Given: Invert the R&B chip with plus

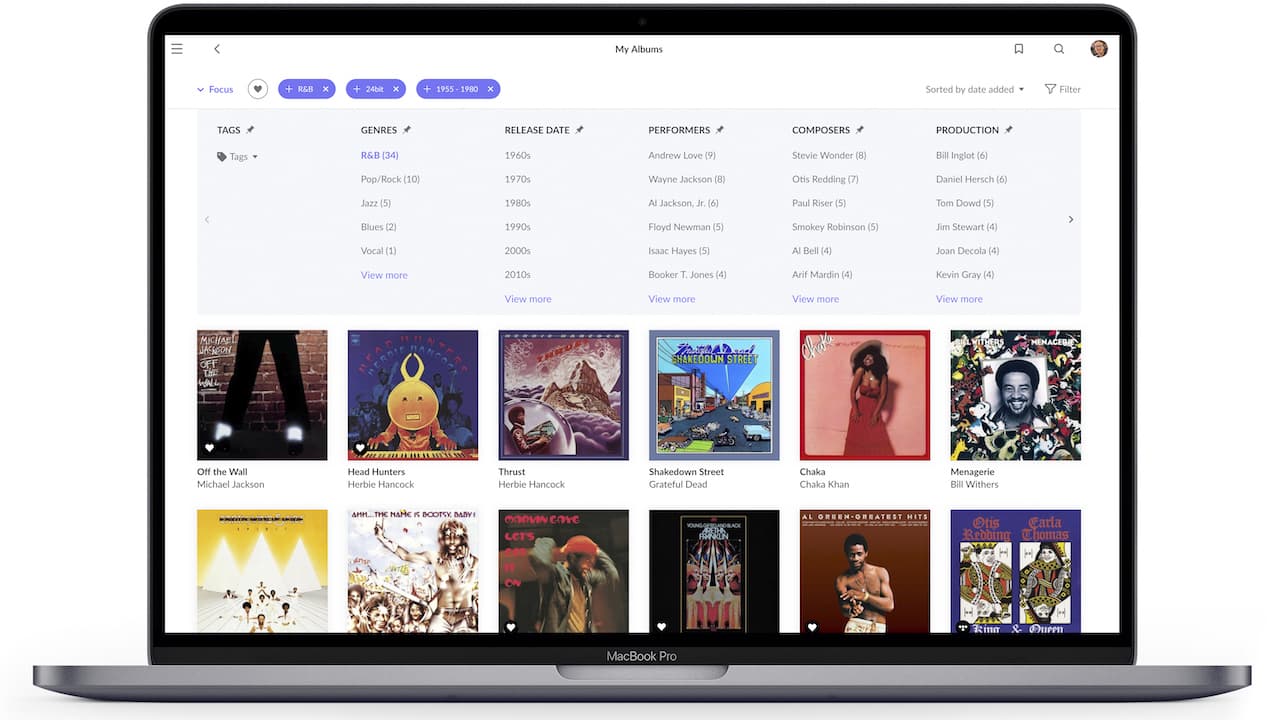Looking at the screenshot, I should pyautogui.click(x=289, y=89).
